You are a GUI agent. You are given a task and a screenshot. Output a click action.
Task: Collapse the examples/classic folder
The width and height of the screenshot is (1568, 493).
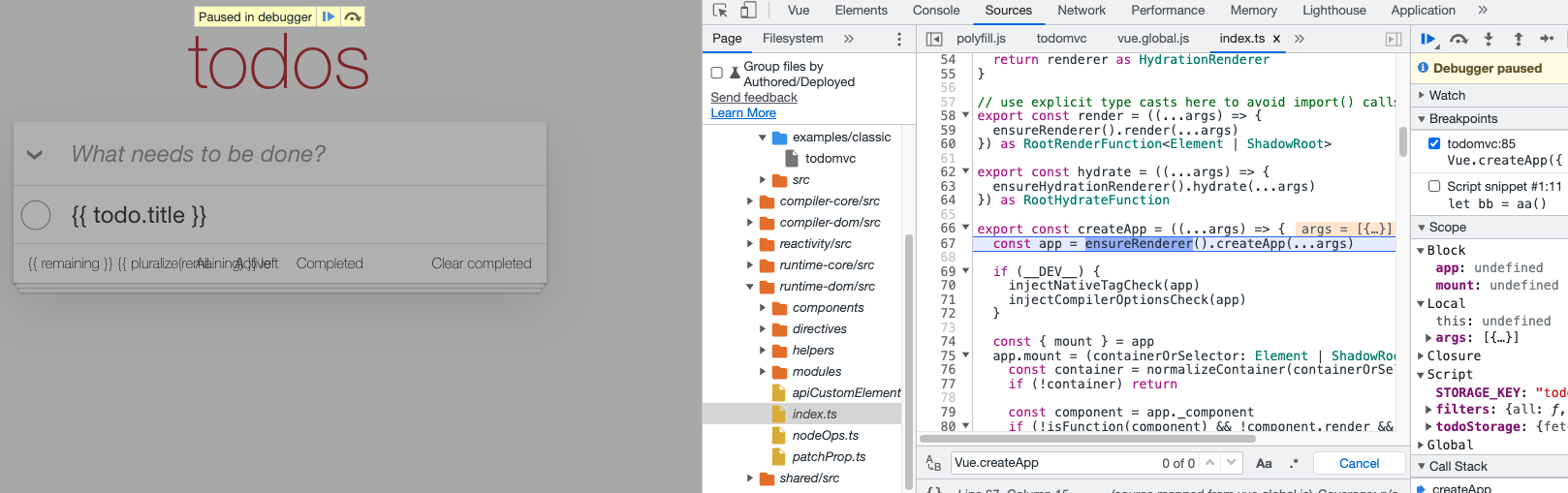click(x=763, y=138)
